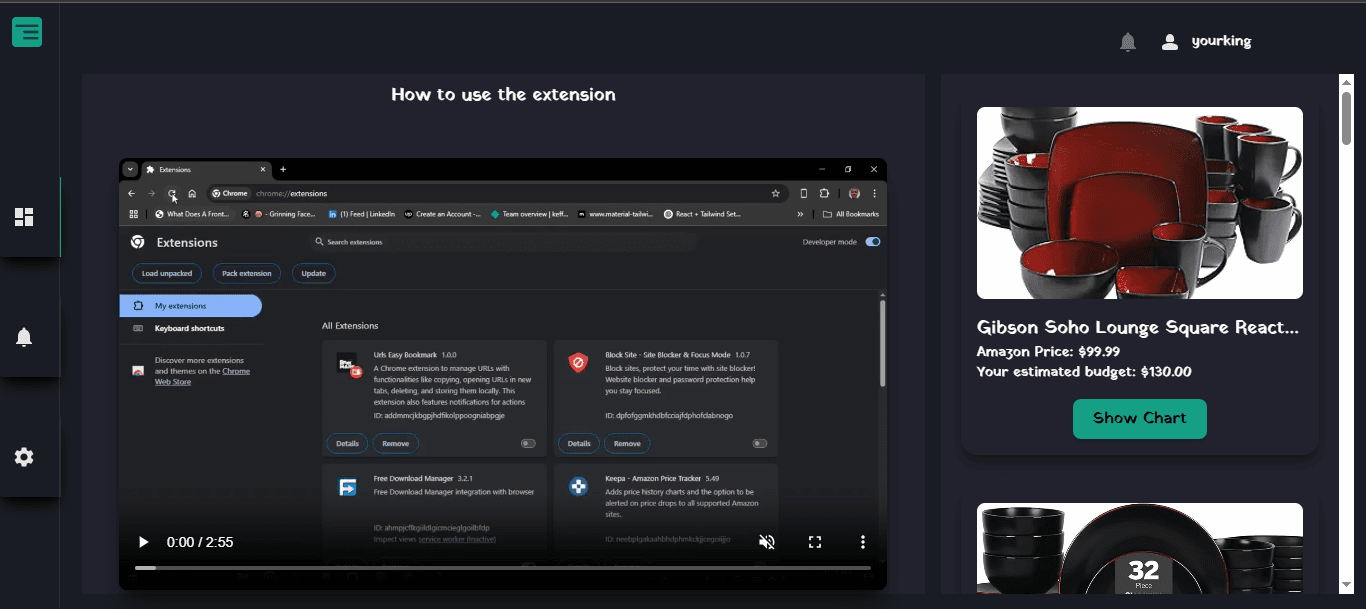Click the username 'yourking'
The width and height of the screenshot is (1366, 609).
click(x=1221, y=41)
